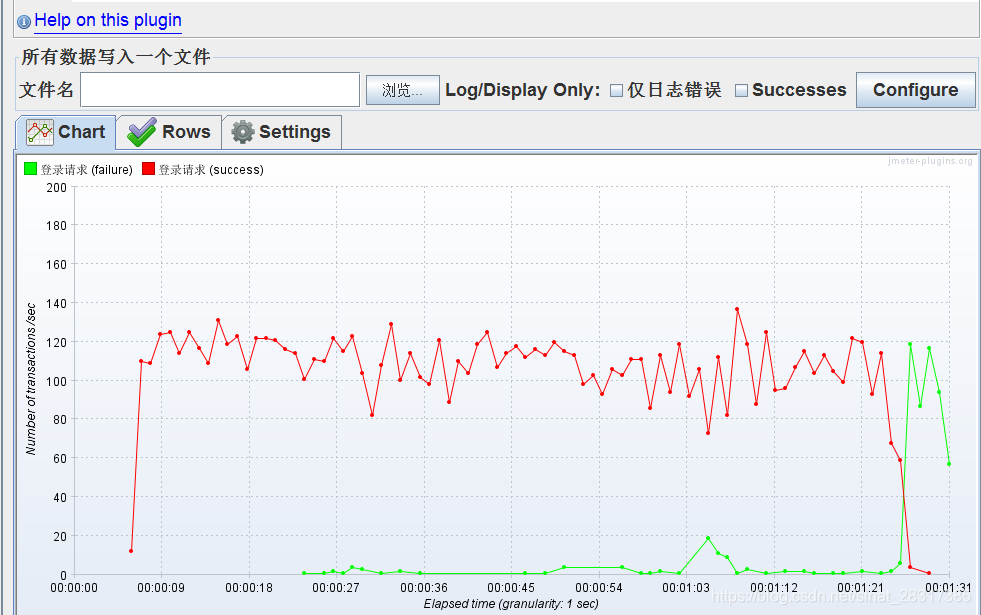Click the 浏览... browse button
The height and width of the screenshot is (615, 981).
coord(402,90)
